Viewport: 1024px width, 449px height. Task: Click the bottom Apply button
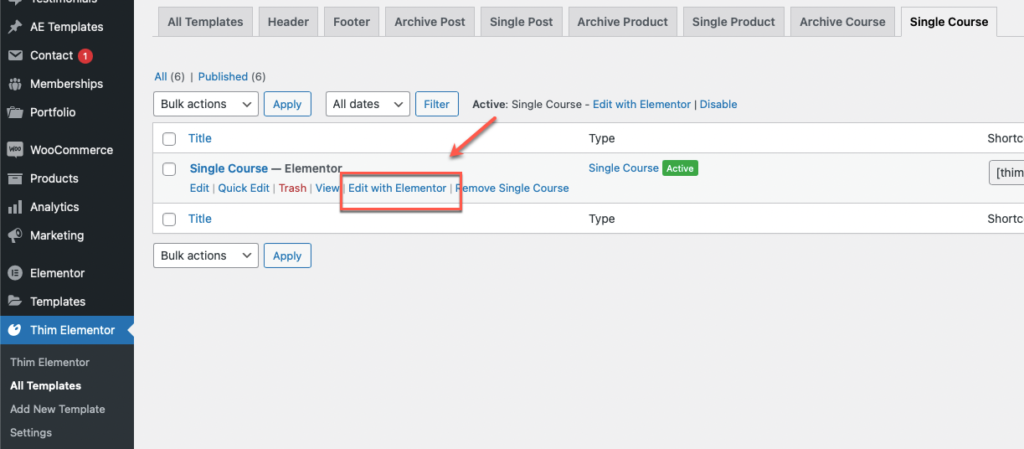(x=287, y=256)
